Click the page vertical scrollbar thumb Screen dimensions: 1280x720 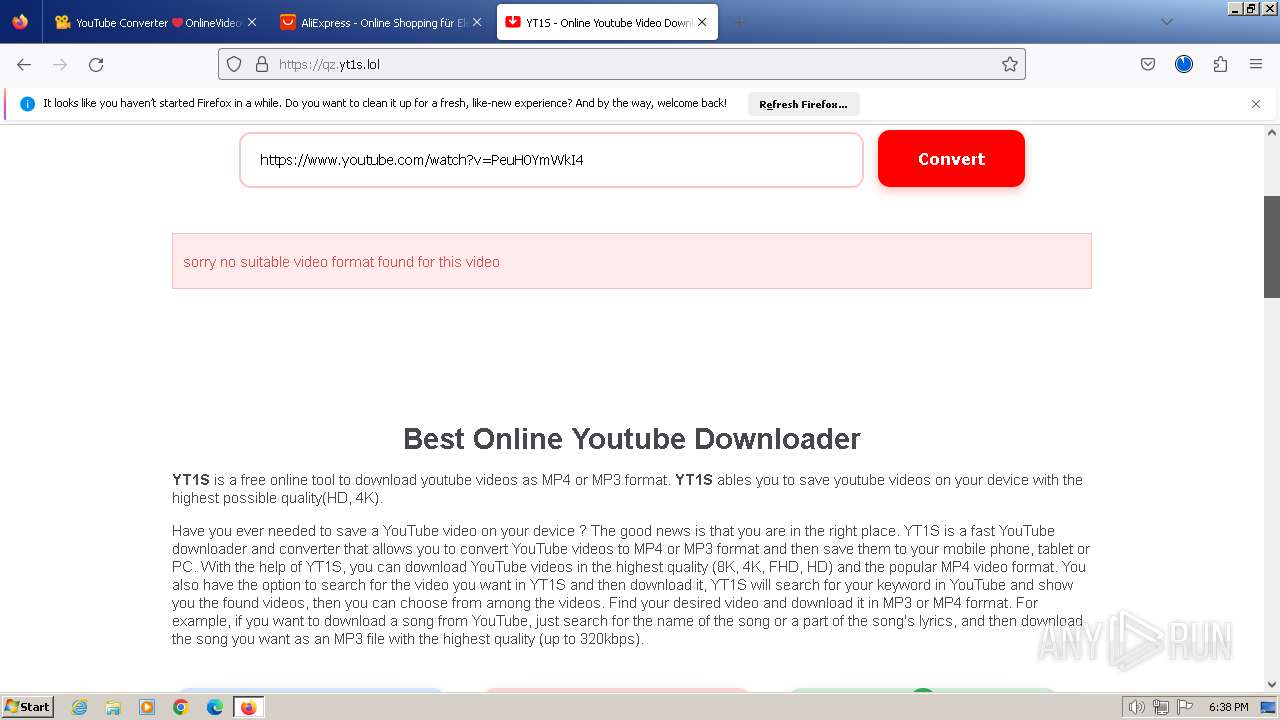coord(1272,247)
